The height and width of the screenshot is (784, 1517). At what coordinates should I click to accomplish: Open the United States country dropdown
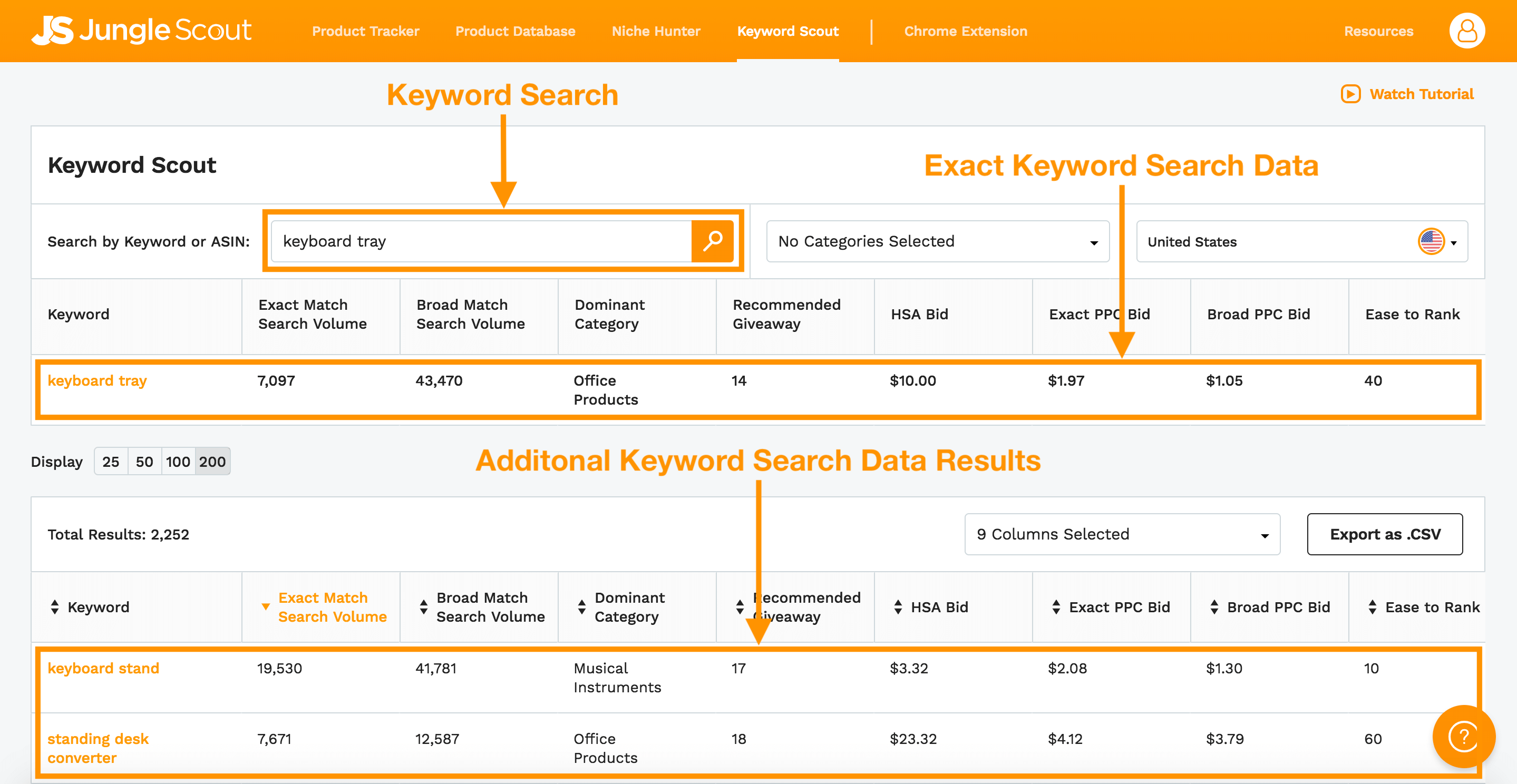(1301, 241)
